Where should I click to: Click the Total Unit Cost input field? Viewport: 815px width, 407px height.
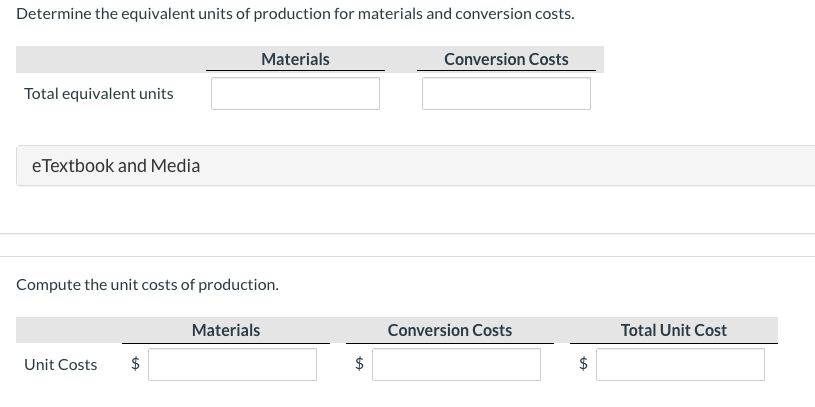680,364
